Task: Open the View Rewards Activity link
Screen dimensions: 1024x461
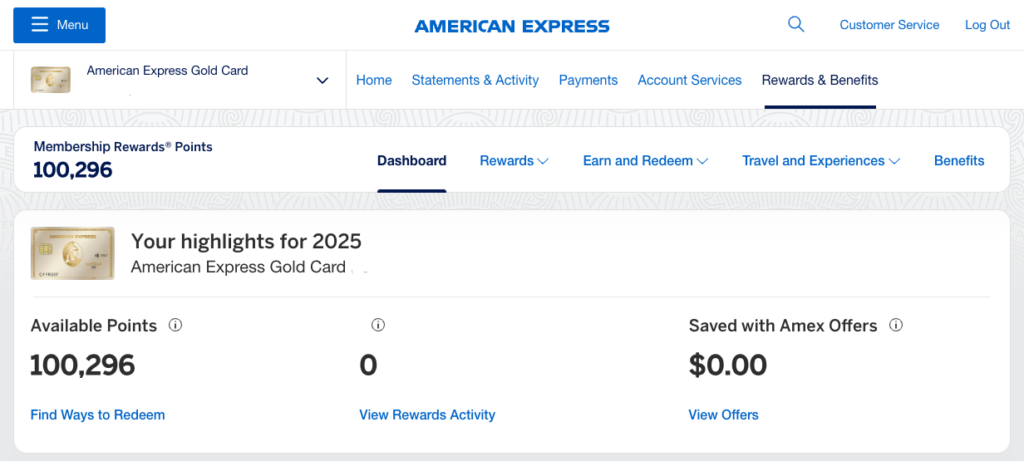Action: [x=427, y=415]
